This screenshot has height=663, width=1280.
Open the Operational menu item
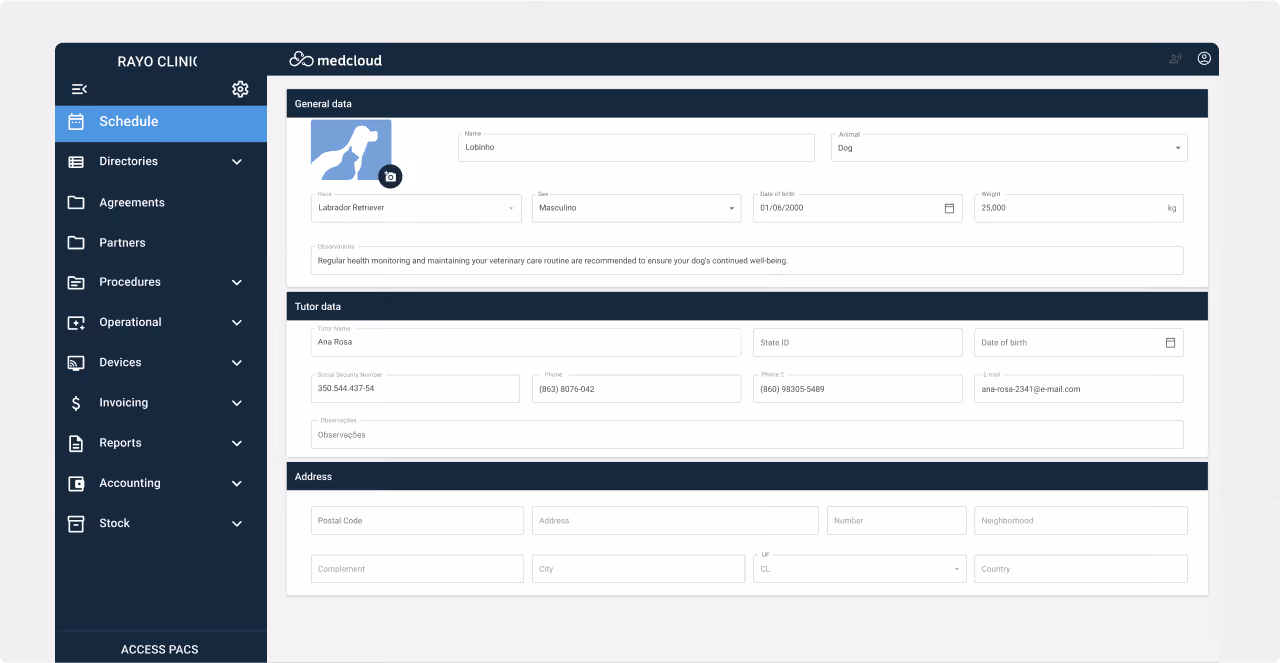[x=130, y=322]
